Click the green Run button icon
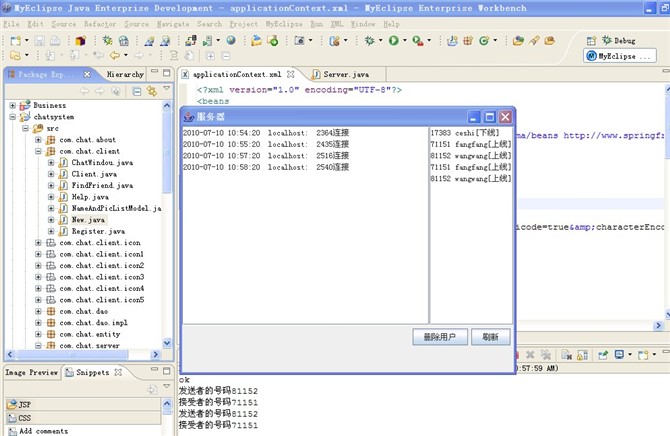Viewport: 670px width, 436px height. [394, 41]
